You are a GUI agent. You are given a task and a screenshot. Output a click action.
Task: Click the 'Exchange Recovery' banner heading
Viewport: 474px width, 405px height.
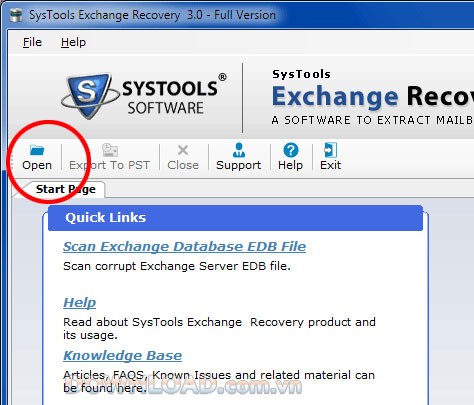point(373,96)
